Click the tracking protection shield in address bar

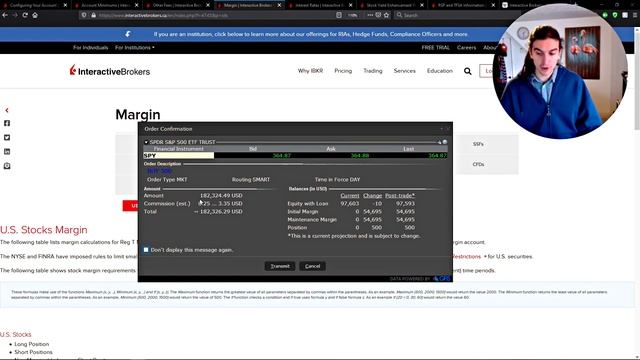(84, 15)
